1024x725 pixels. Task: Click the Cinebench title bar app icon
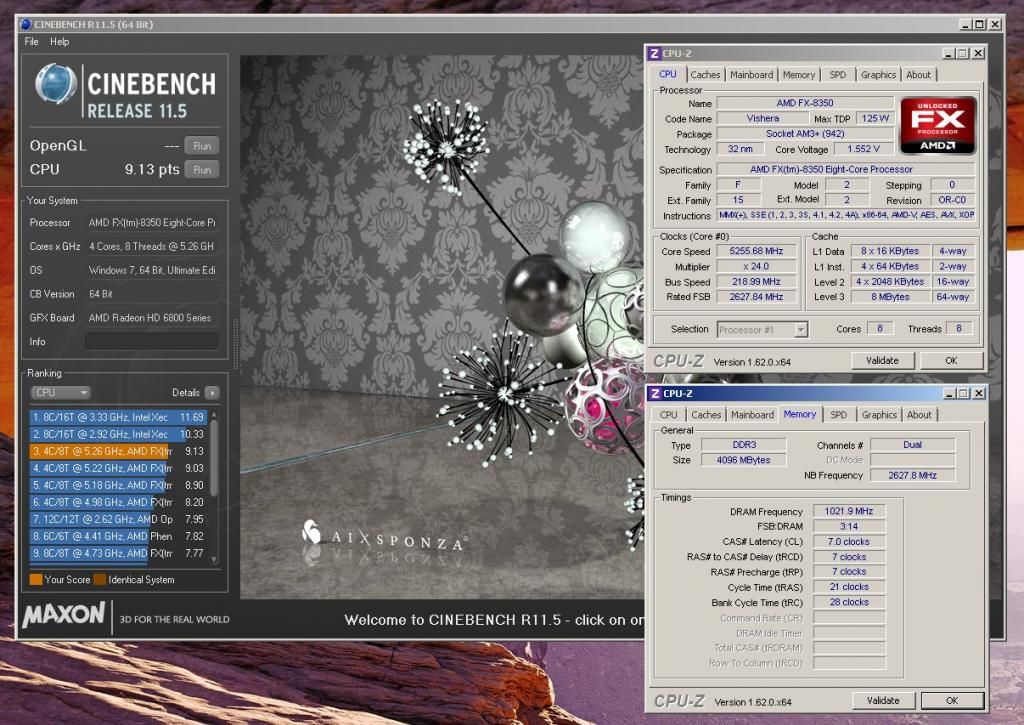(x=26, y=24)
